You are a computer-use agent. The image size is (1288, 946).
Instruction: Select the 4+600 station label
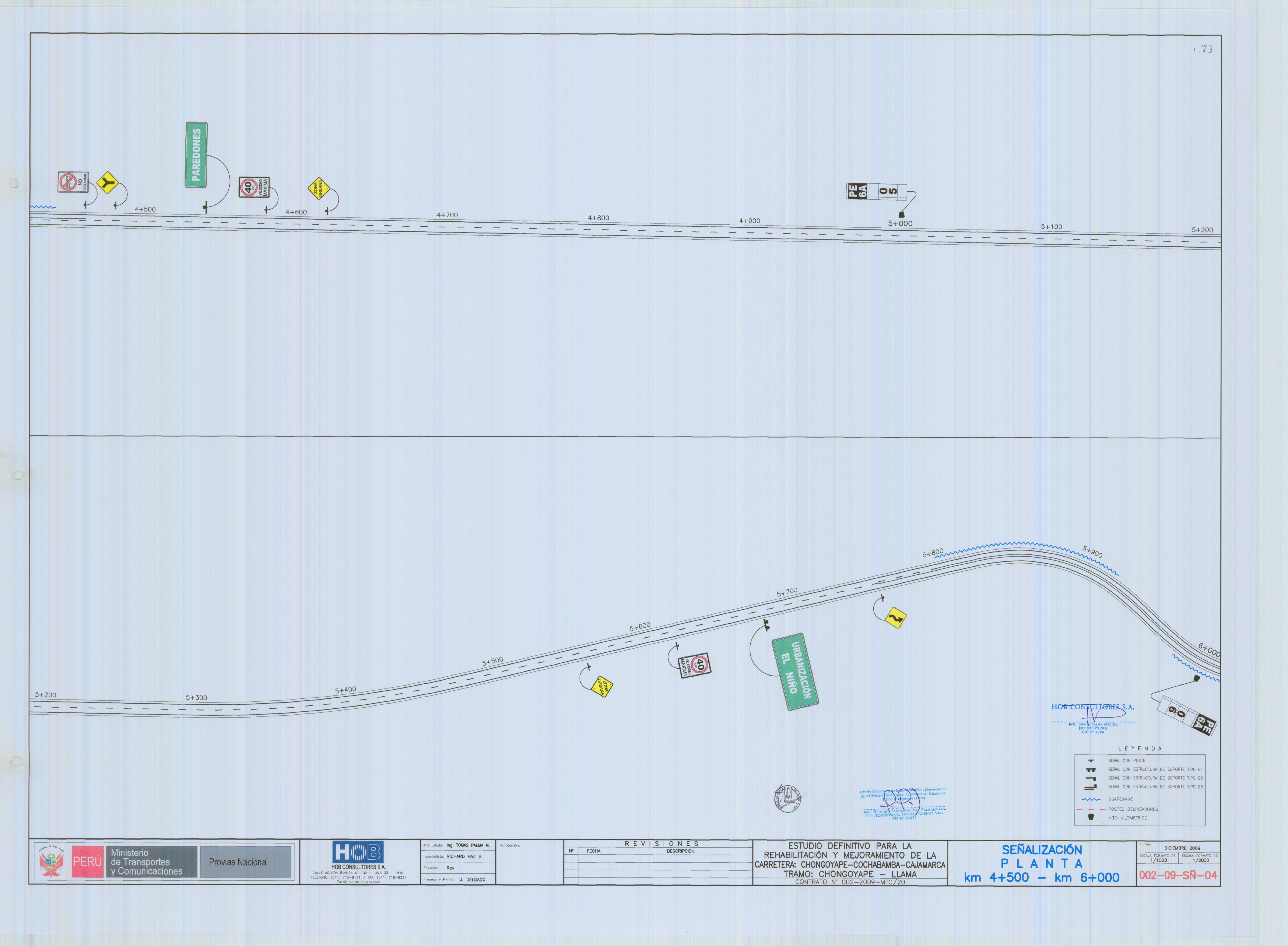coord(296,212)
